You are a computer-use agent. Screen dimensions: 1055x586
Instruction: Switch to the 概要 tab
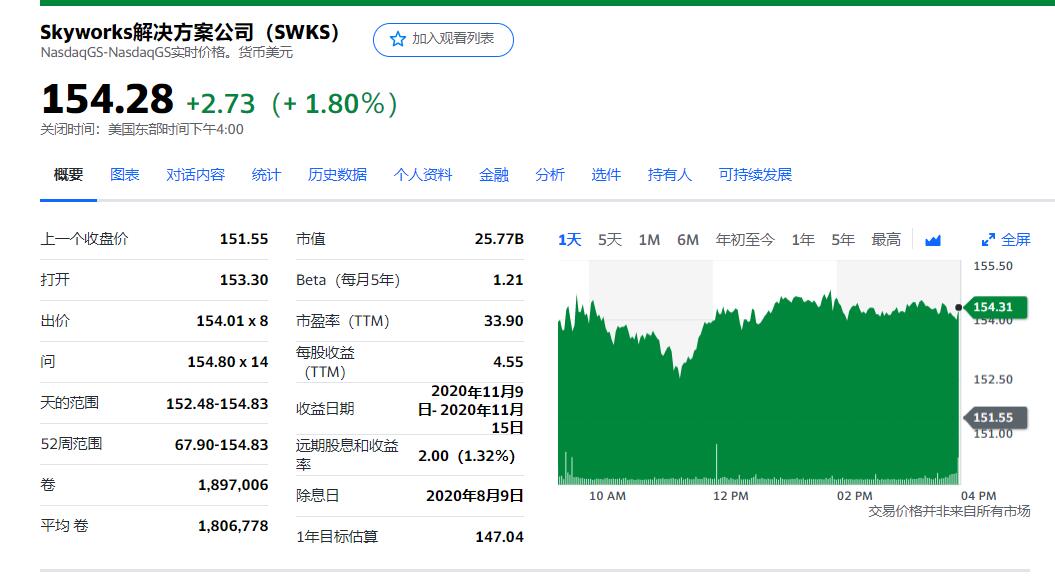pos(69,175)
